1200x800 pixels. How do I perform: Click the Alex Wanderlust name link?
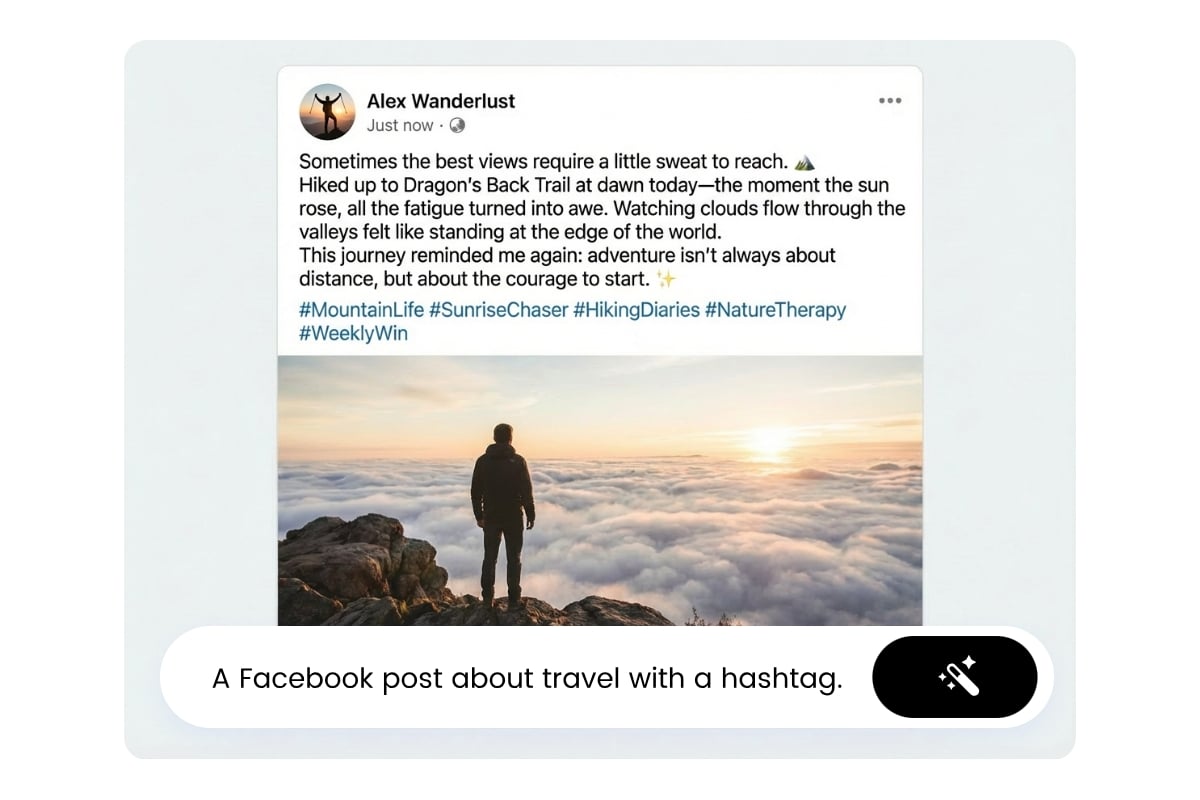[441, 101]
